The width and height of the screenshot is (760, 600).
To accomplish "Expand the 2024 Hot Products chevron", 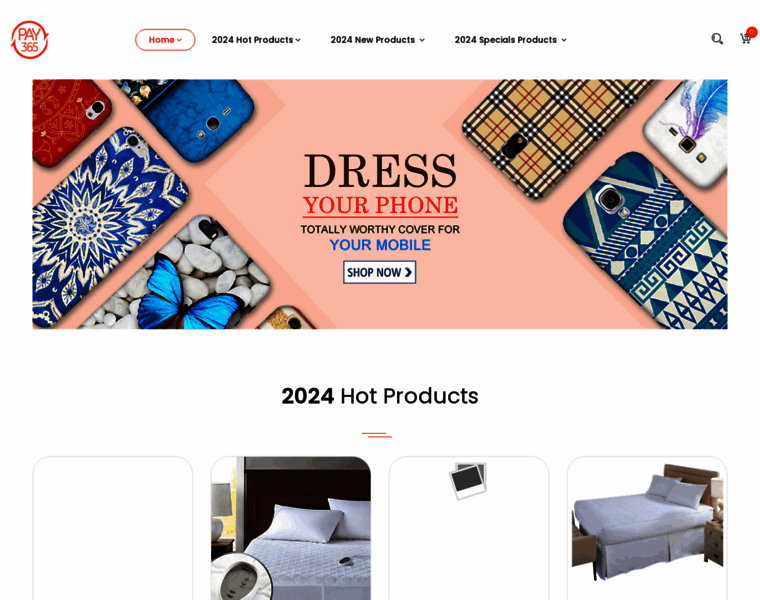I will [x=298, y=40].
